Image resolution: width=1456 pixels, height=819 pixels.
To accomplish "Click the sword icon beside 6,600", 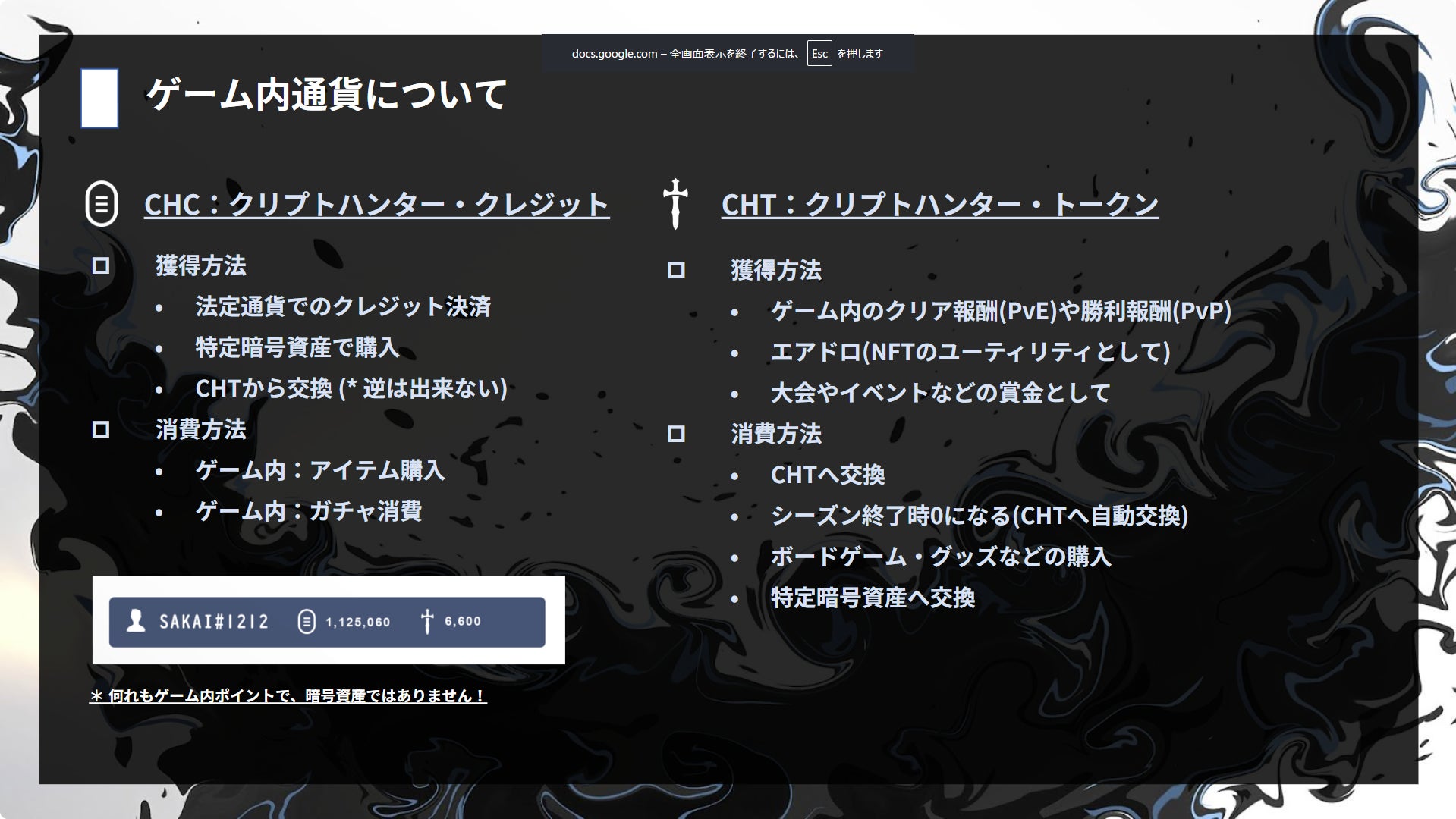I will pyautogui.click(x=427, y=622).
